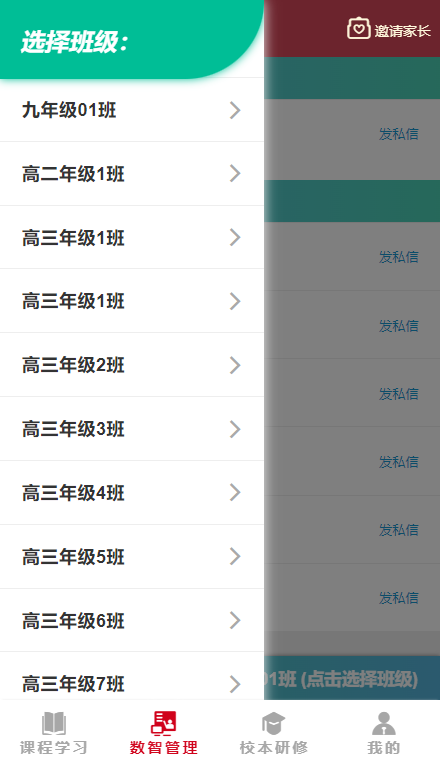Switch to the 课程学习 tab label

point(54,748)
